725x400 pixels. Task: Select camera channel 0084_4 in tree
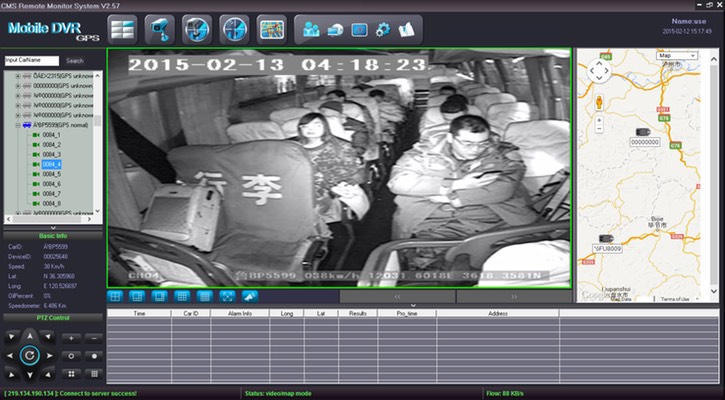pyautogui.click(x=52, y=164)
